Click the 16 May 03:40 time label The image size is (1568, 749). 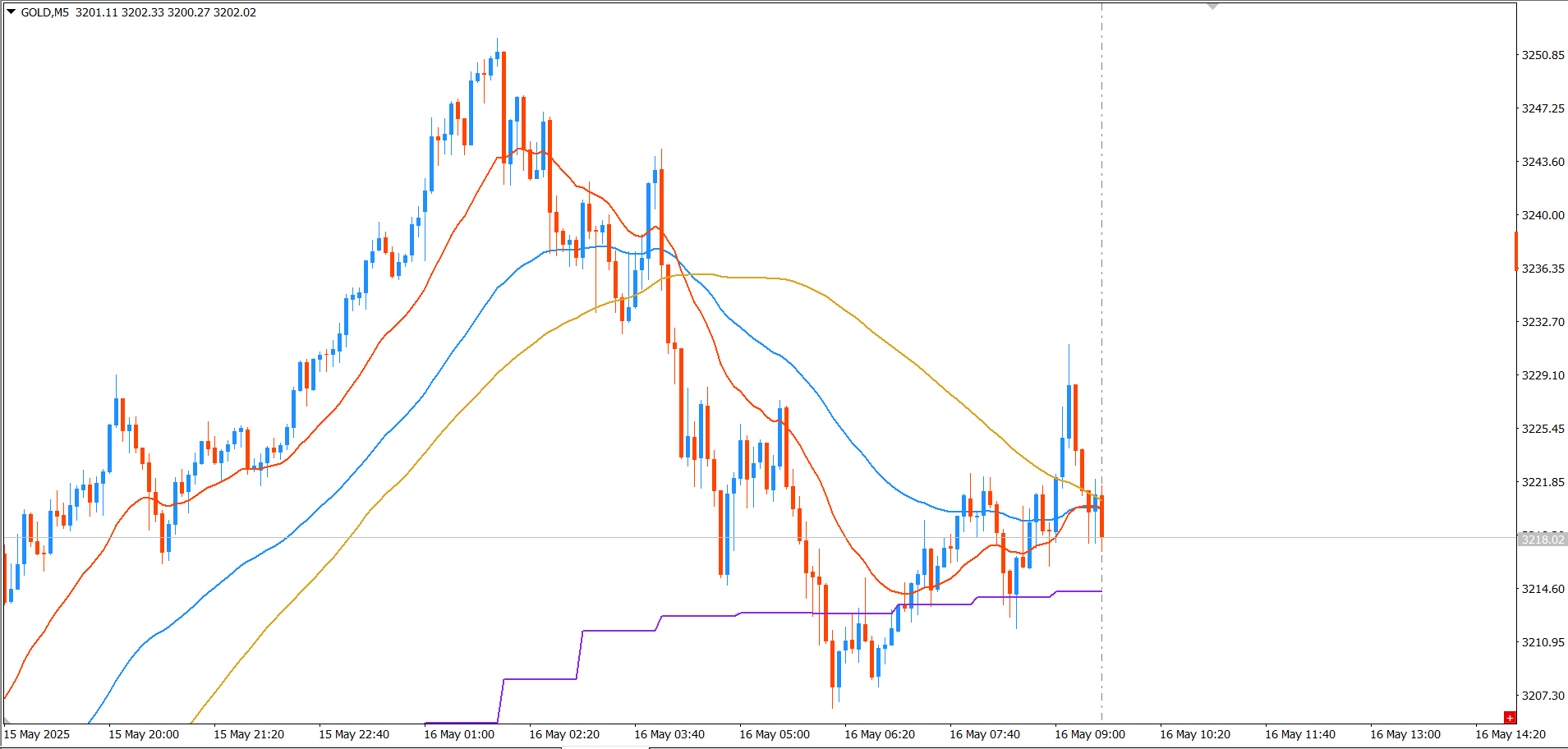(669, 734)
